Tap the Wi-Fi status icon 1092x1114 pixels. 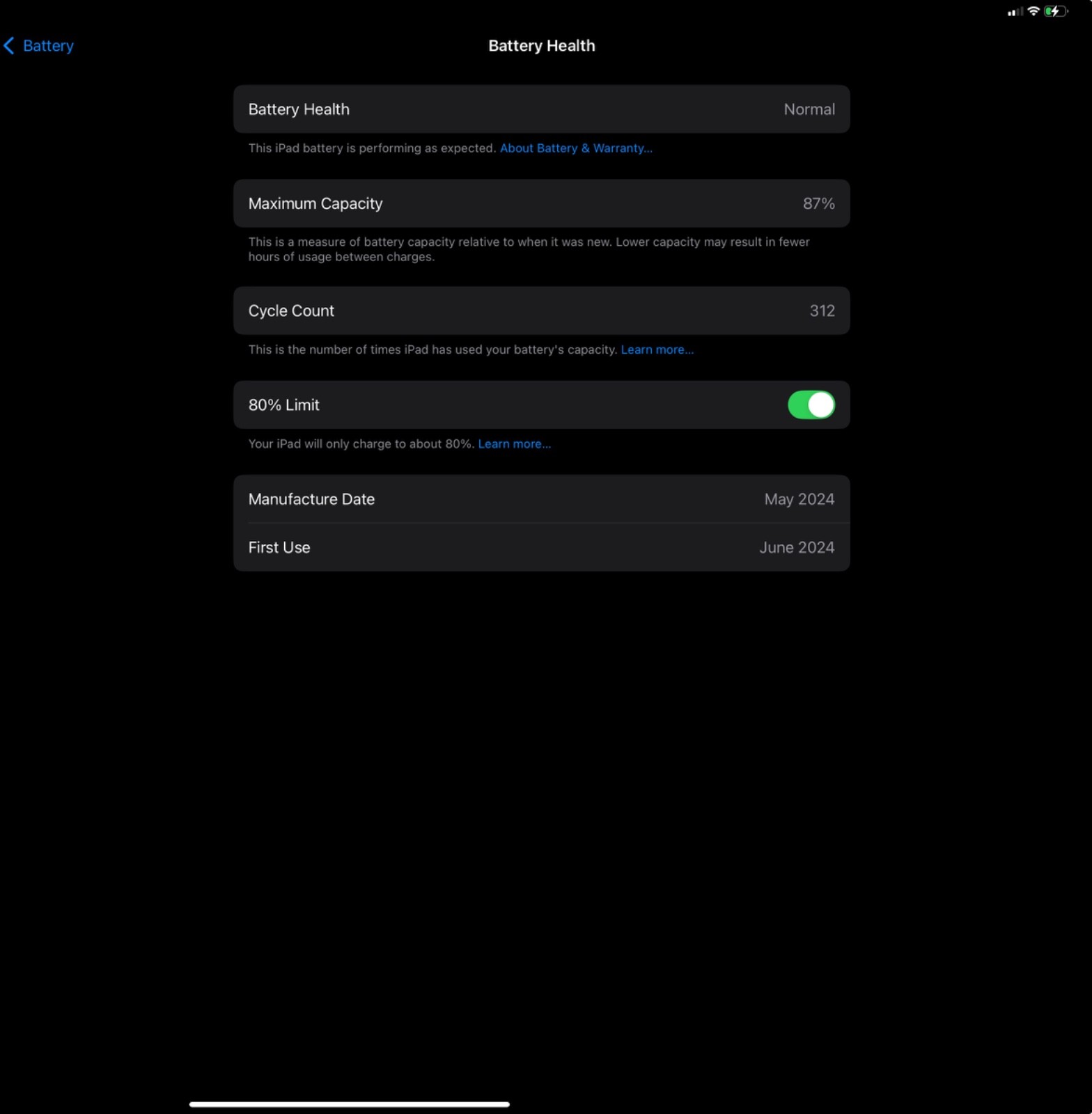(x=1033, y=11)
